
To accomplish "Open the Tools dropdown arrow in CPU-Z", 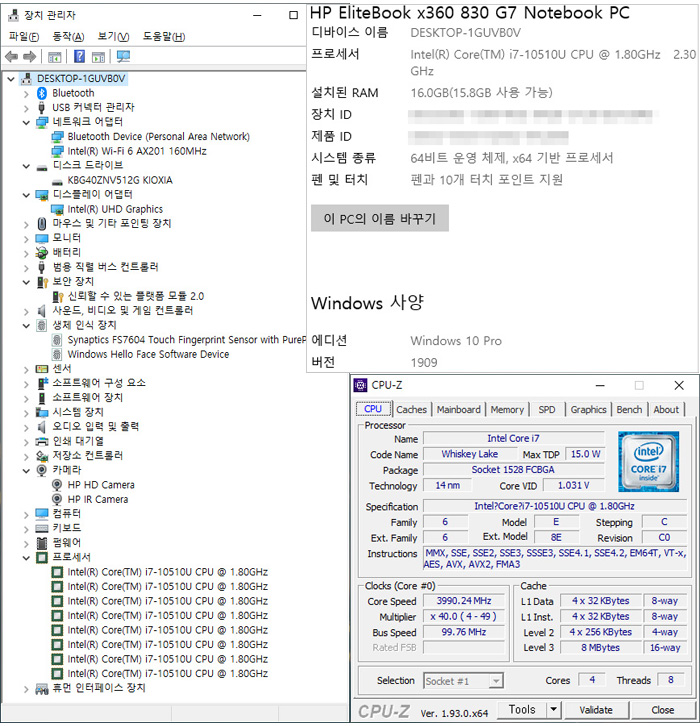I will pyautogui.click(x=553, y=709).
